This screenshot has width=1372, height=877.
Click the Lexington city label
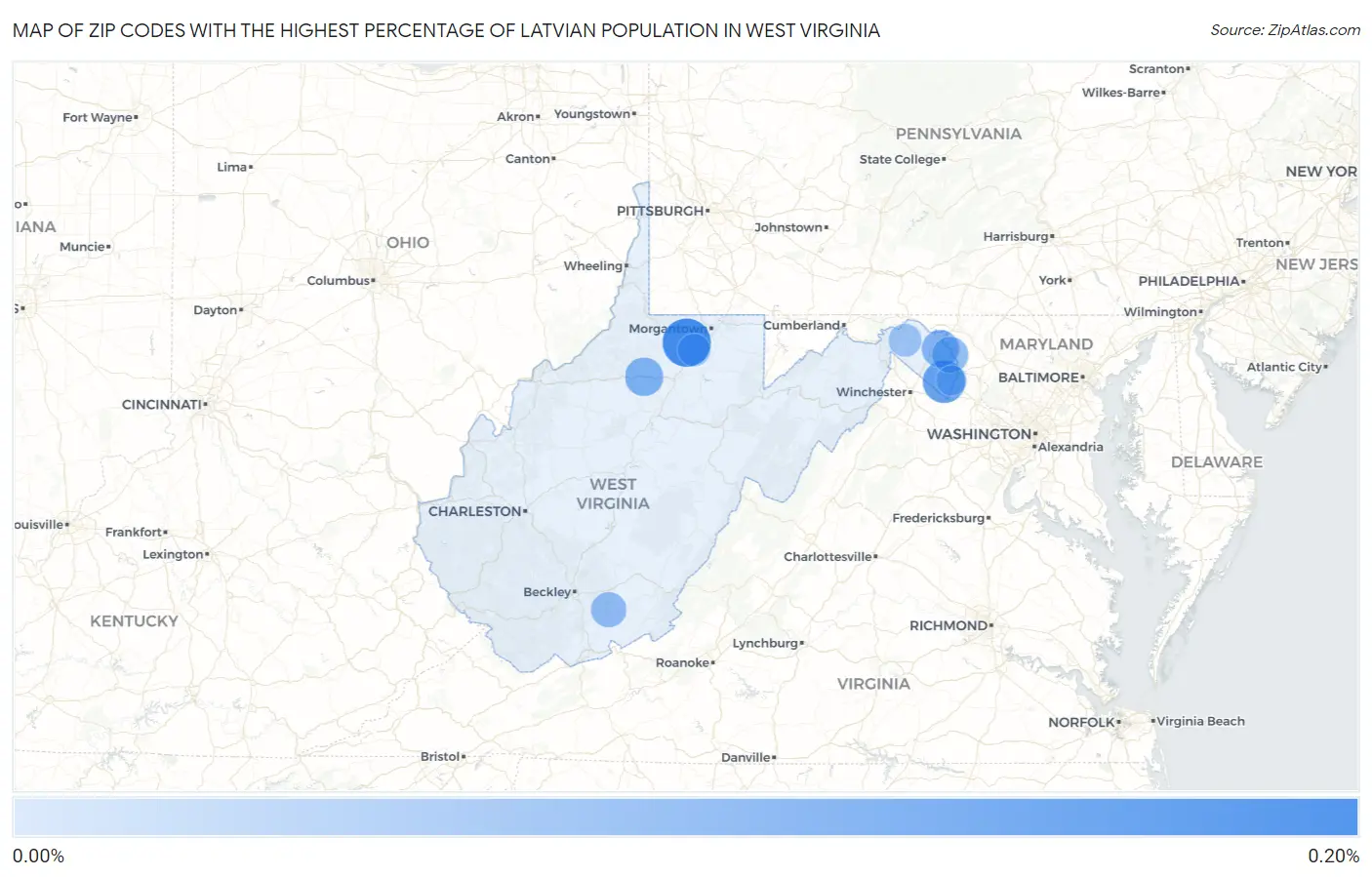(x=173, y=555)
